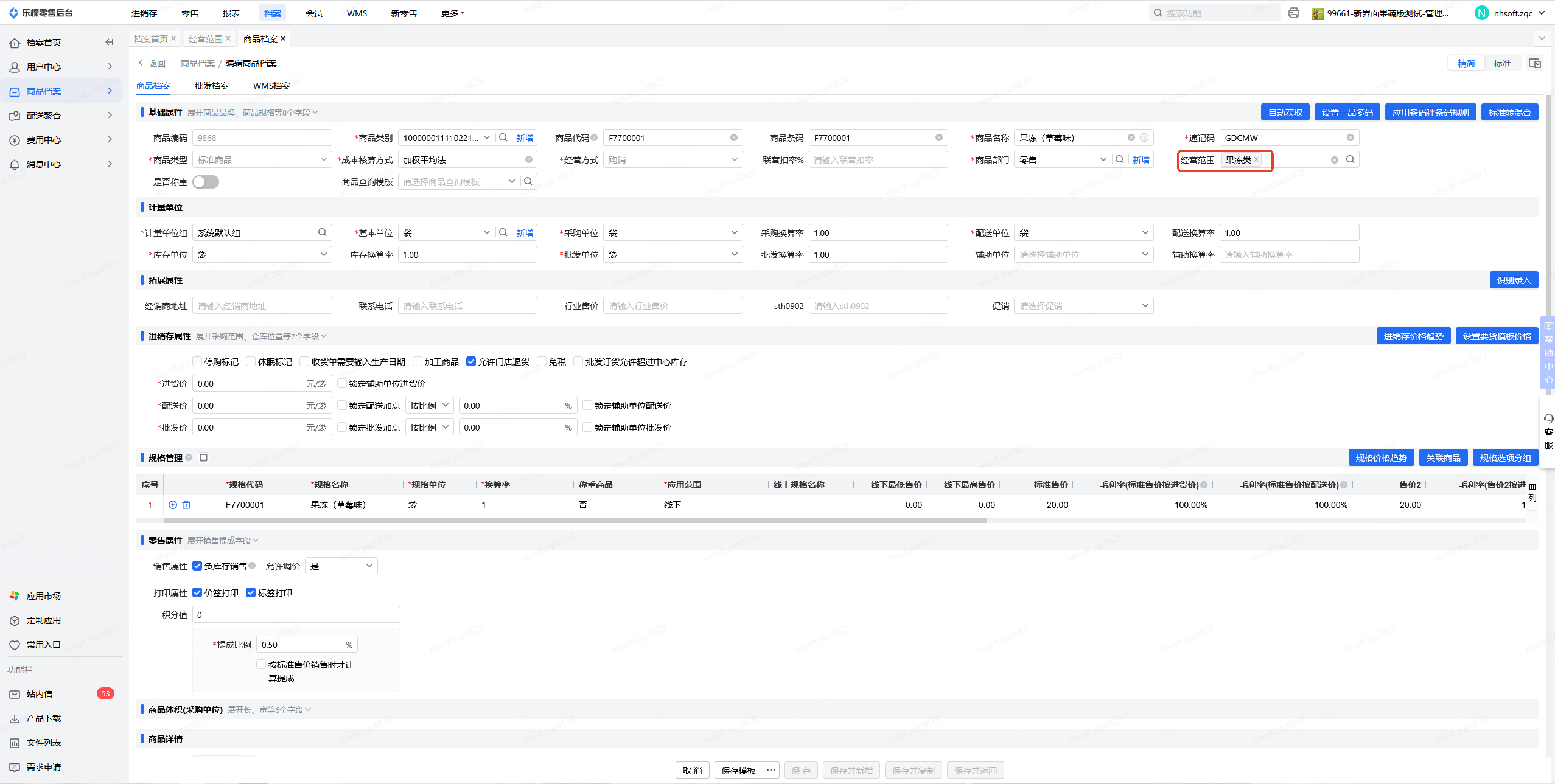Click search icon next to 经营范围 field
1555x784 pixels.
pos(1351,159)
